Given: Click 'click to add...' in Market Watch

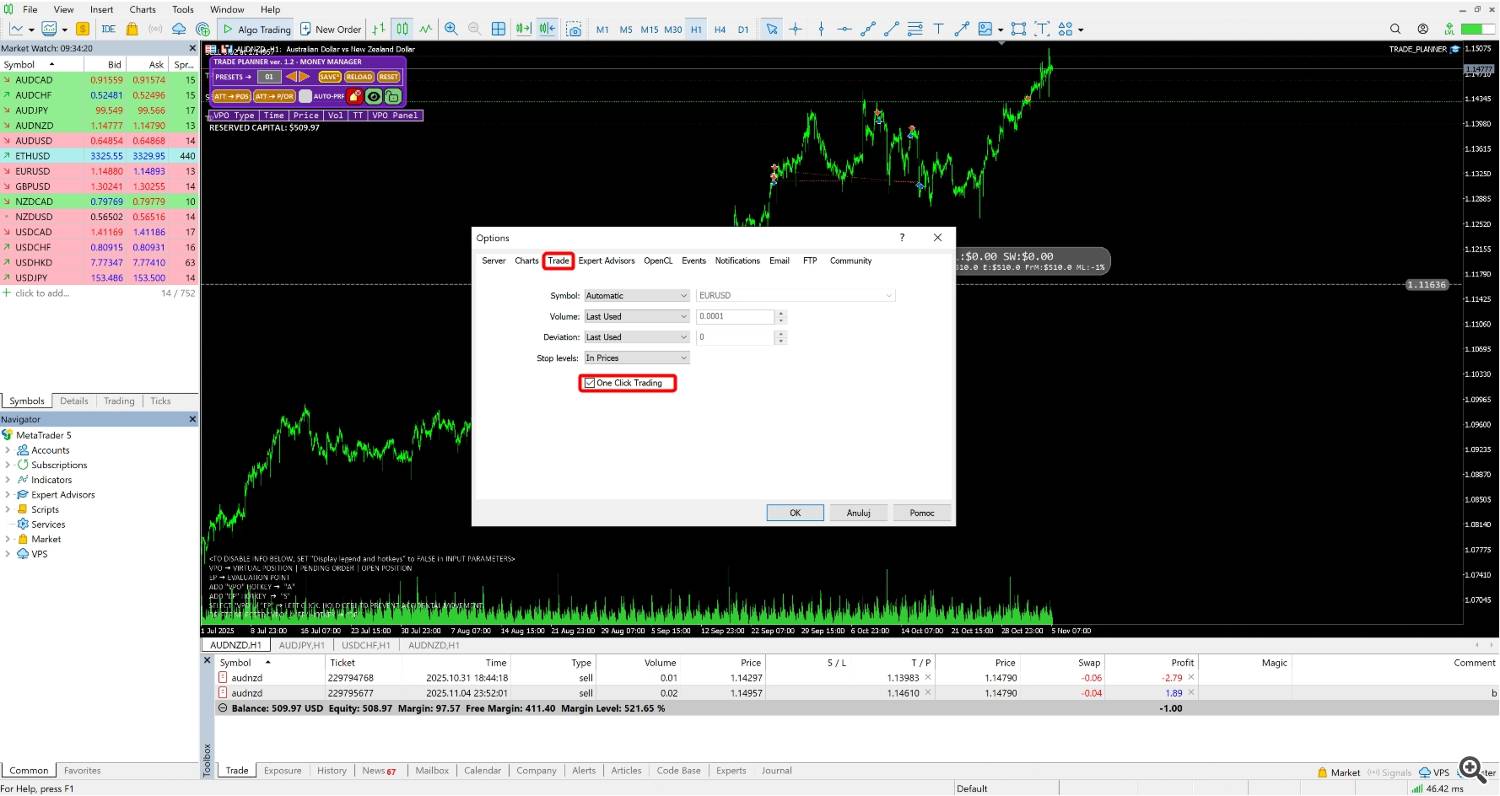Looking at the screenshot, I should click(x=42, y=293).
